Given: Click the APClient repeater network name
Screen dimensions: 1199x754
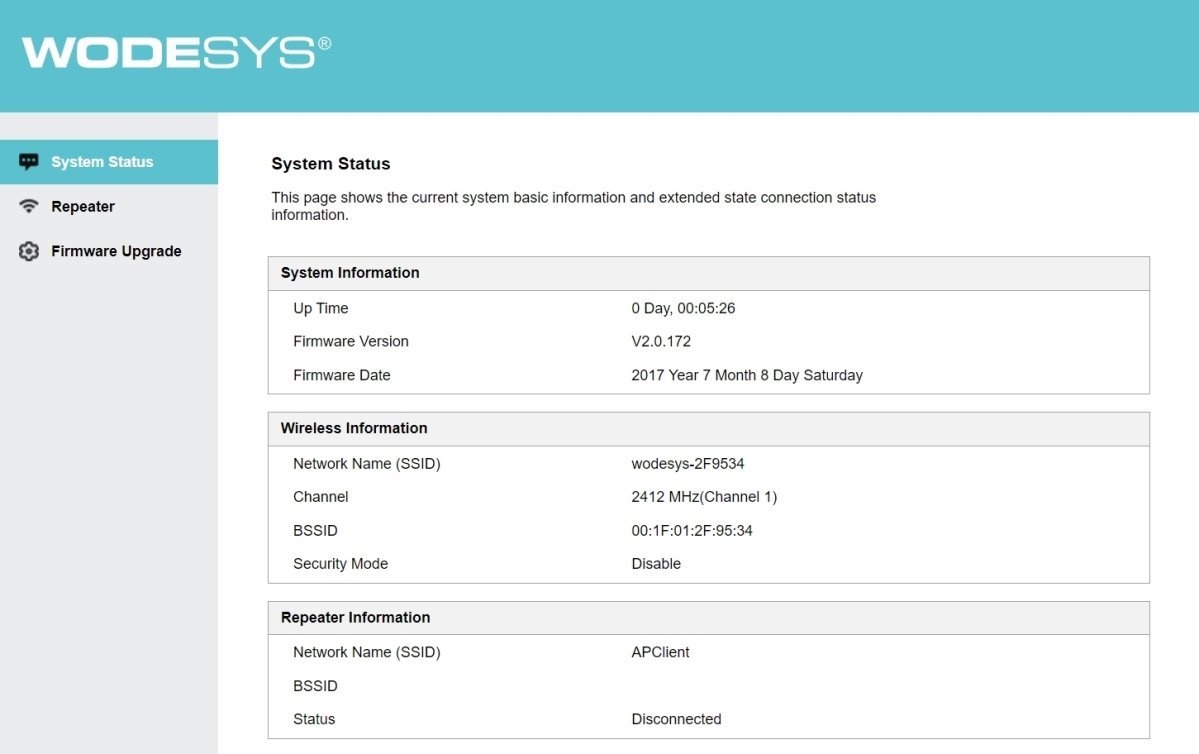Looking at the screenshot, I should click(x=660, y=652).
